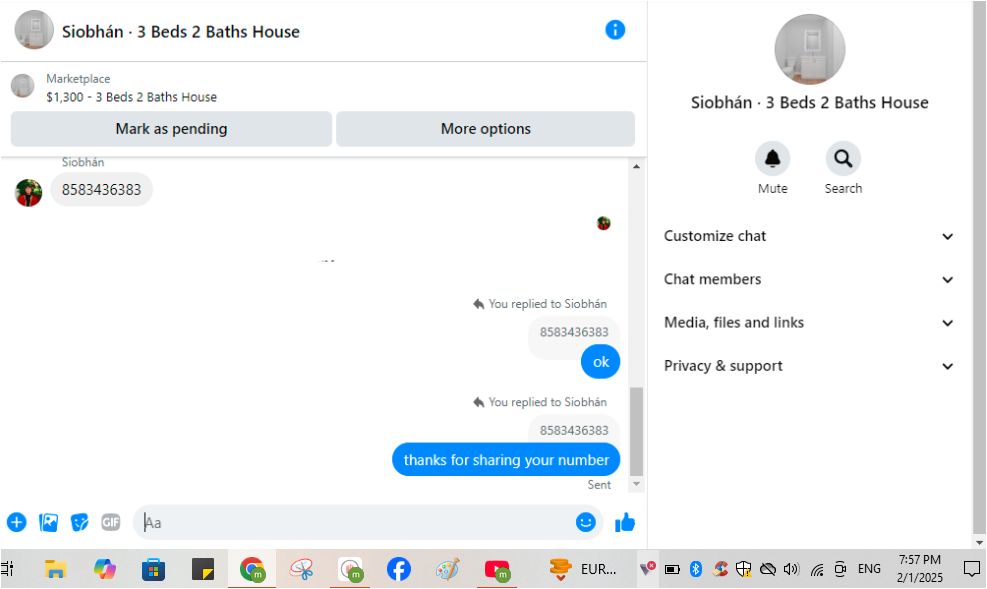
Task: Click More options button
Action: coord(485,129)
